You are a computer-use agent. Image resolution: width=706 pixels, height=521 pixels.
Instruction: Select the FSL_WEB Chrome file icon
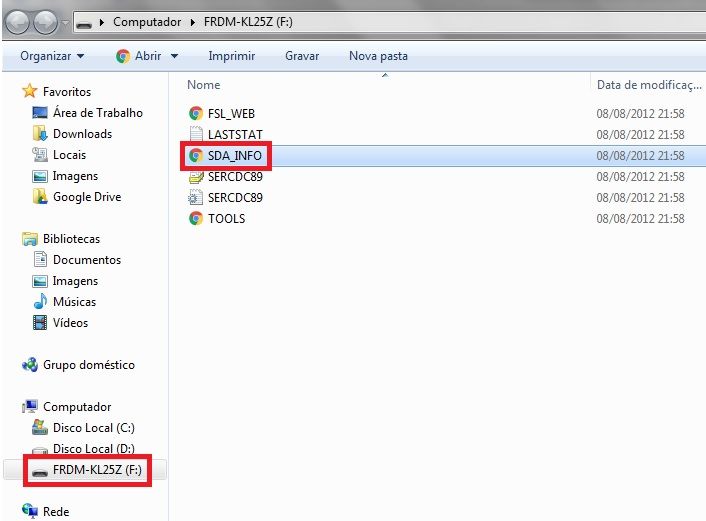195,113
